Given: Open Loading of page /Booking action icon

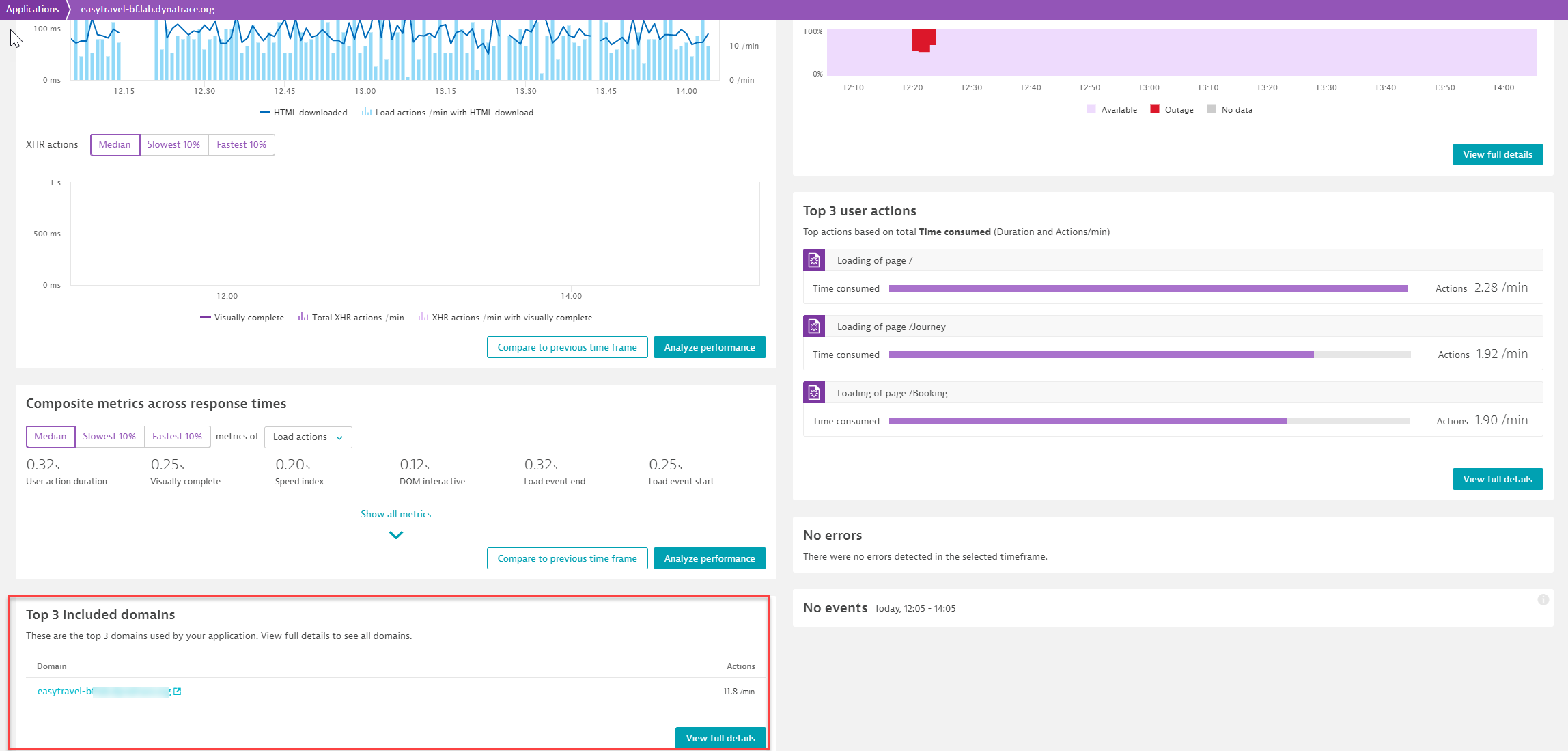Looking at the screenshot, I should tap(814, 392).
